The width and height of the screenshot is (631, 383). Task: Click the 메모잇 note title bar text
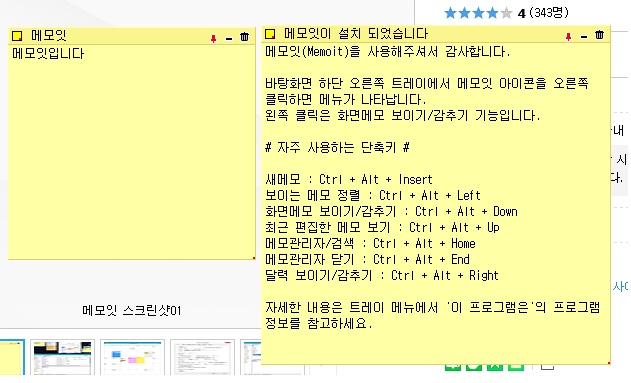coord(49,36)
